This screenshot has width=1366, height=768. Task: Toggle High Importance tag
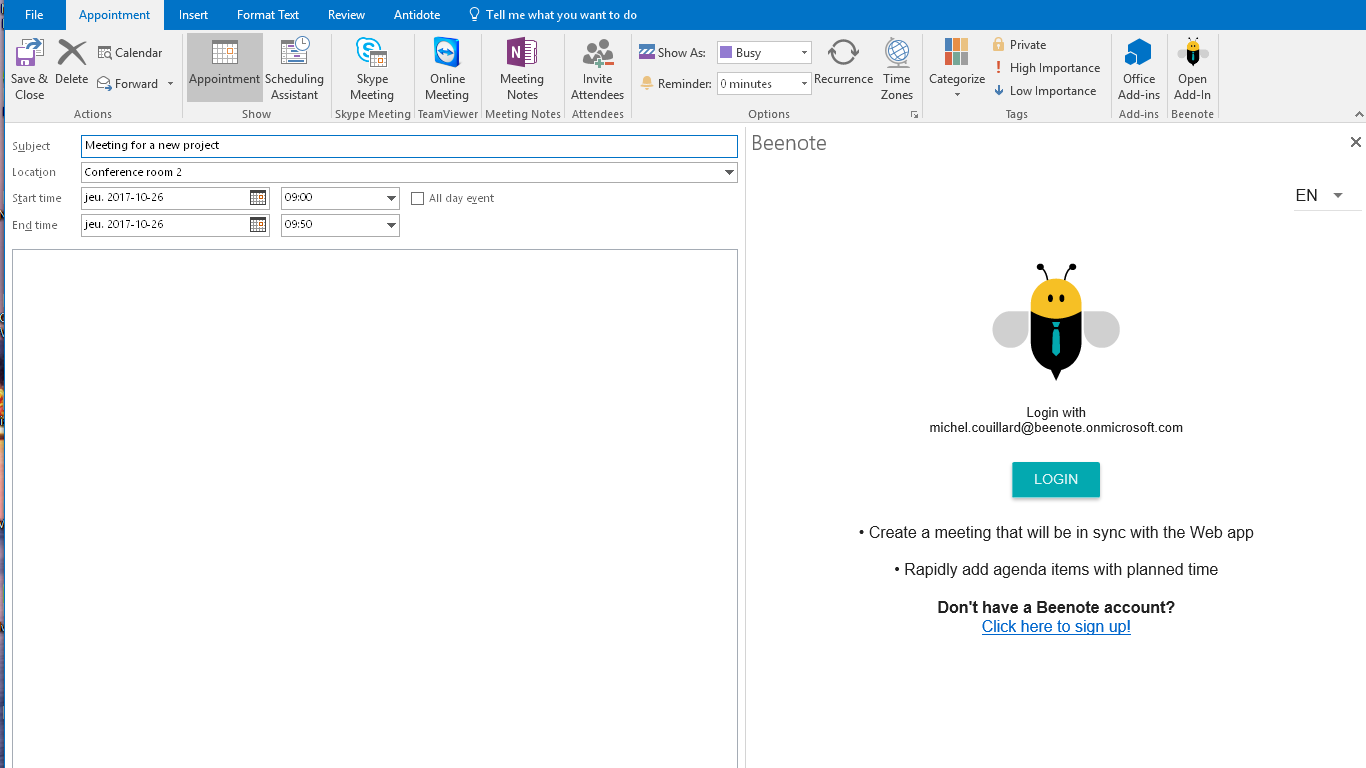[x=1046, y=68]
